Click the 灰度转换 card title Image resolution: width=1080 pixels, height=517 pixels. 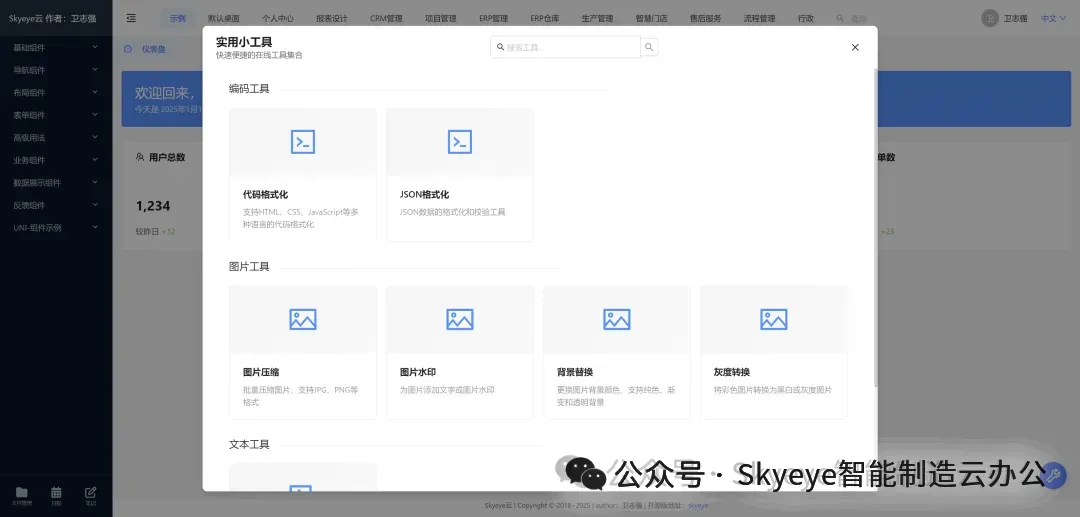click(732, 372)
